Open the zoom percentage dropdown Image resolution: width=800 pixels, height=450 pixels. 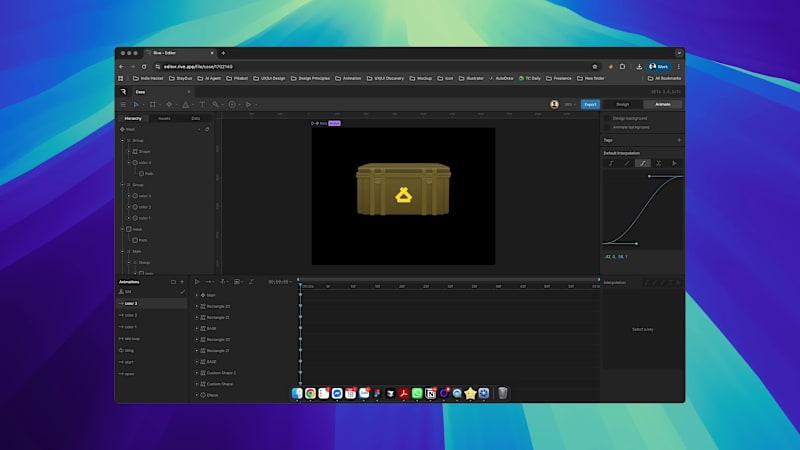click(568, 104)
